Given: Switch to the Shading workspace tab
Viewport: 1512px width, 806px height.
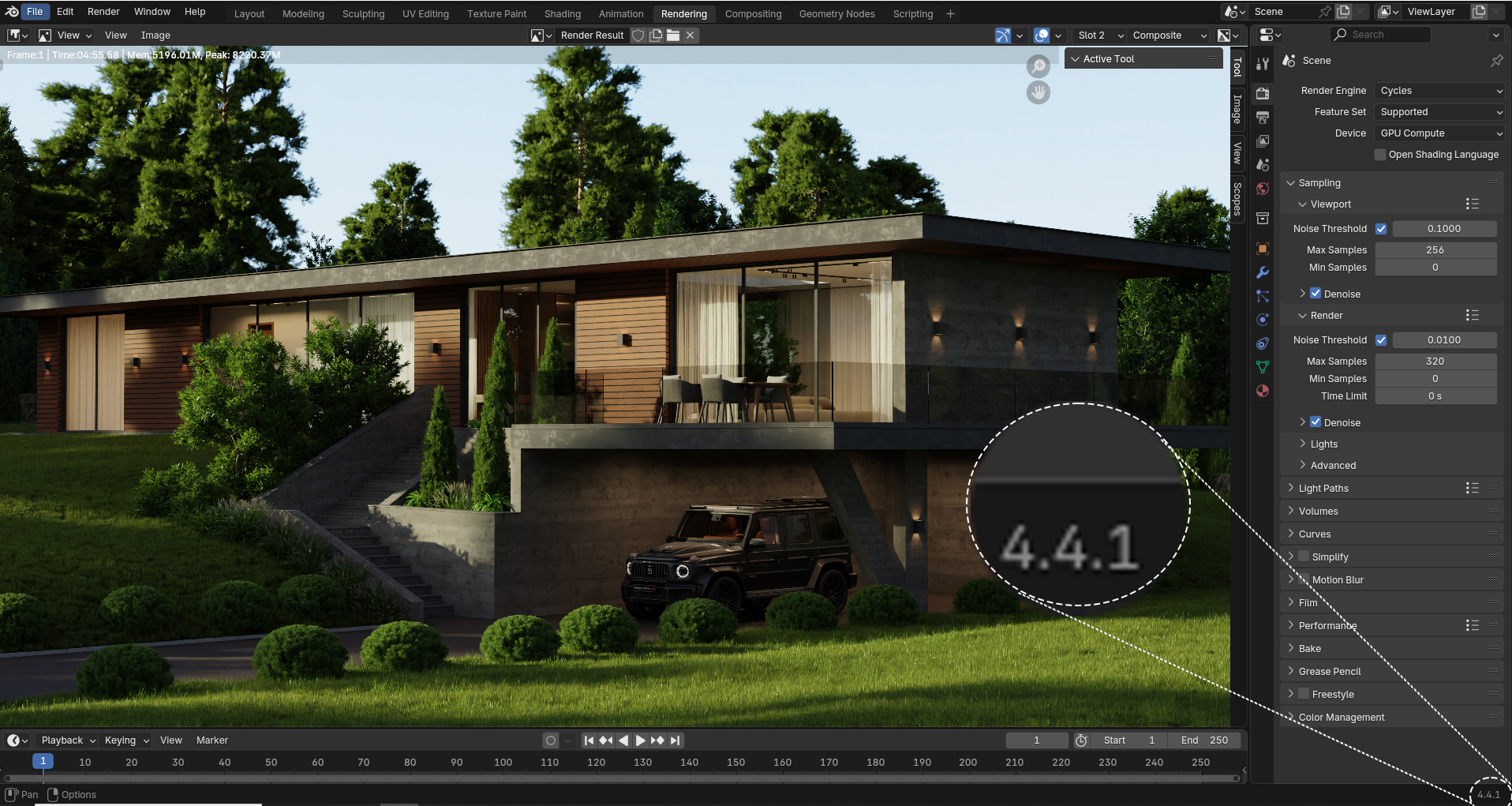Looking at the screenshot, I should [x=562, y=14].
